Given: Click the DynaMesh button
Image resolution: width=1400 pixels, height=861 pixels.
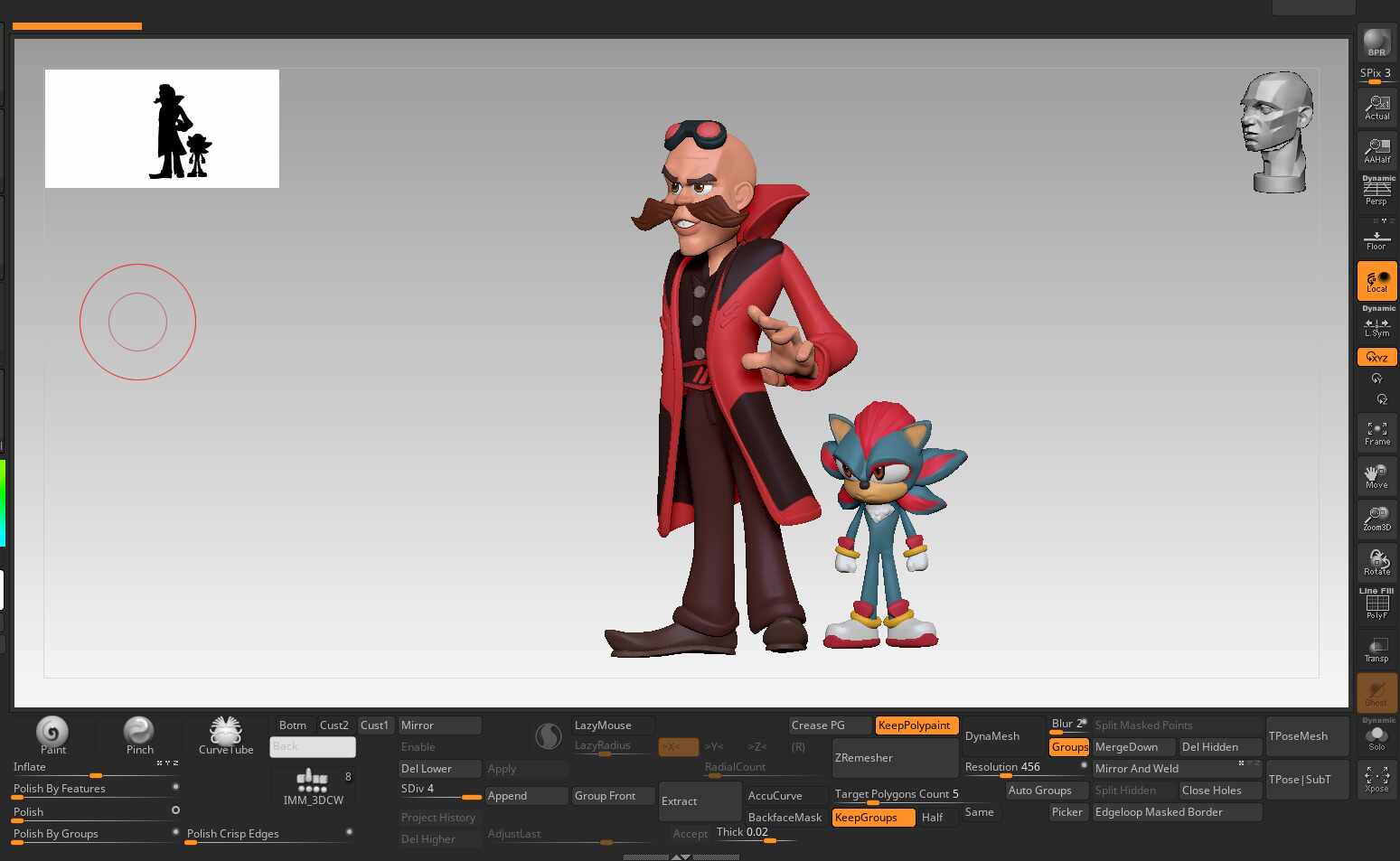Looking at the screenshot, I should (x=1003, y=736).
